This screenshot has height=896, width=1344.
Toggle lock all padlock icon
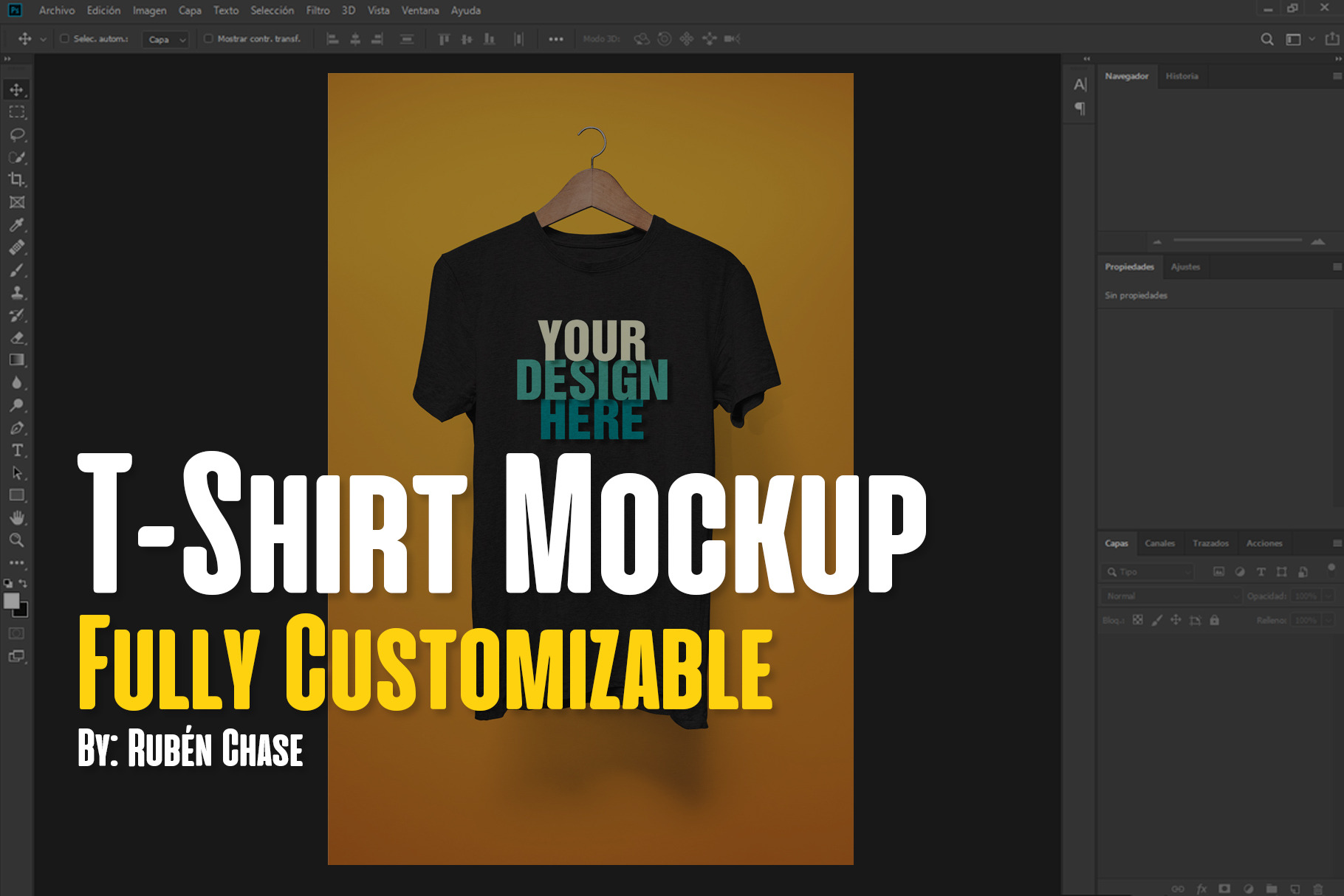[1214, 620]
